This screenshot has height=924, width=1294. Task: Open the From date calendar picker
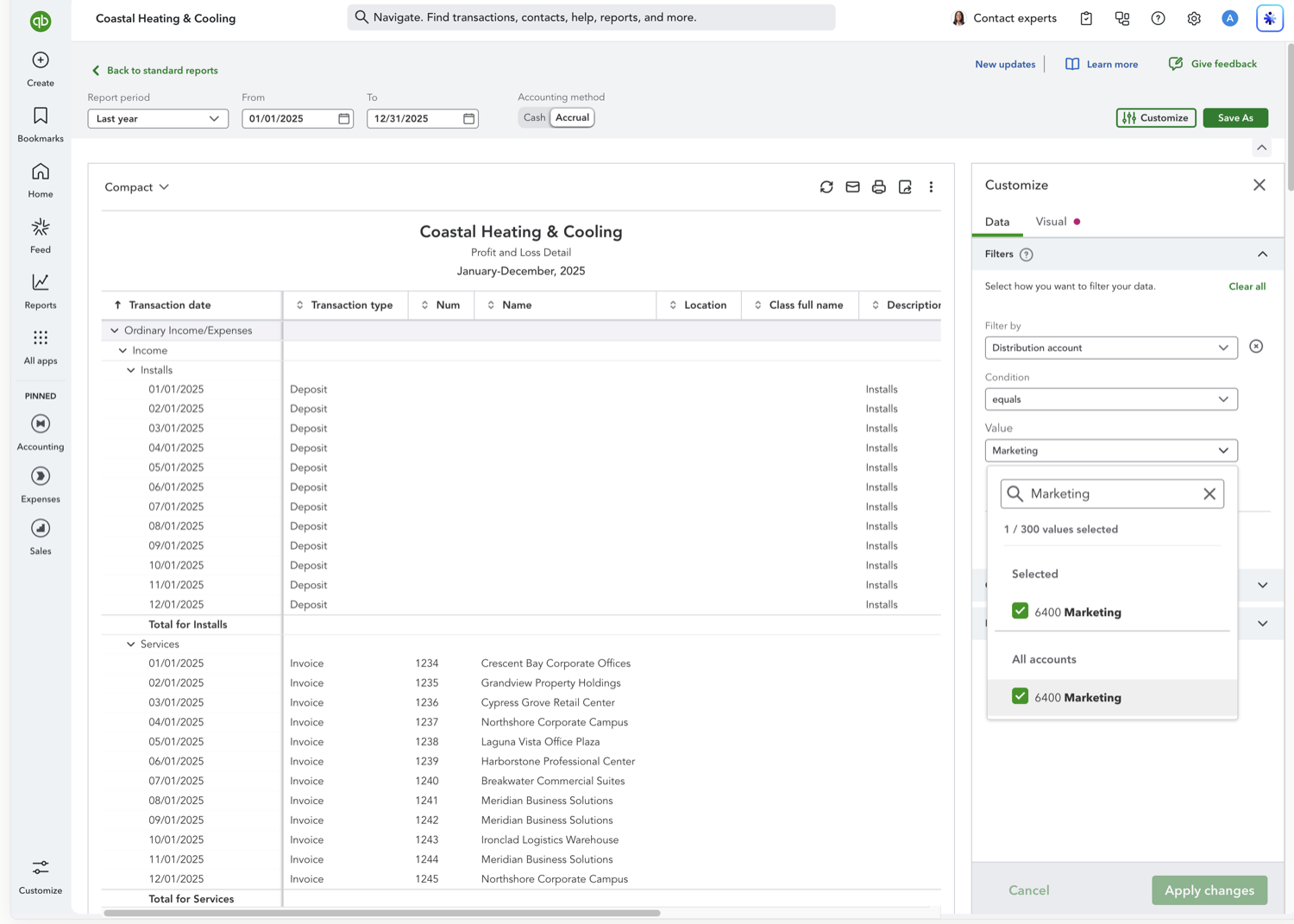pos(344,118)
